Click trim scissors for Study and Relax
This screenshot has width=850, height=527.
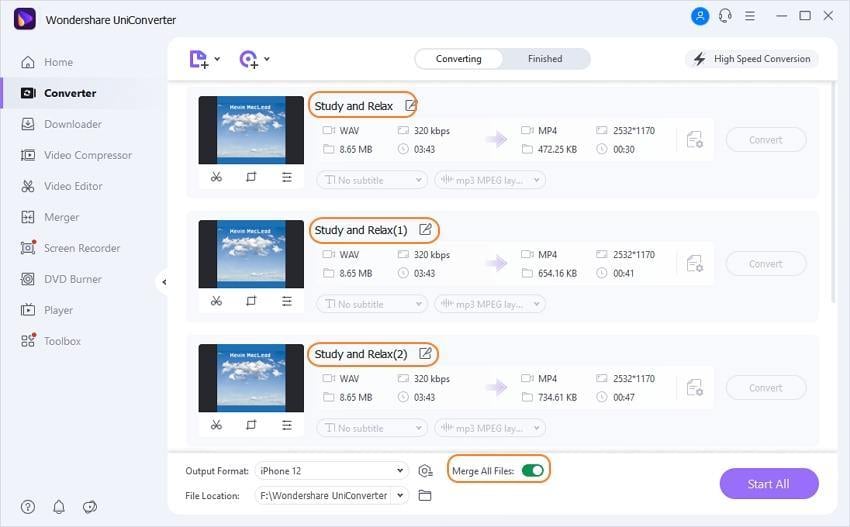tap(216, 177)
